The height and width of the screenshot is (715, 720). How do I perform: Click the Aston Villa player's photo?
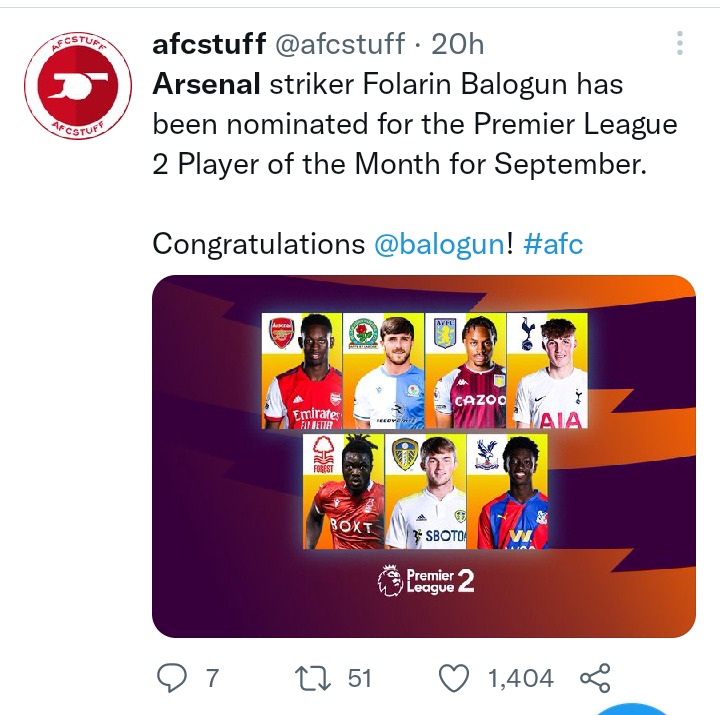pos(466,371)
